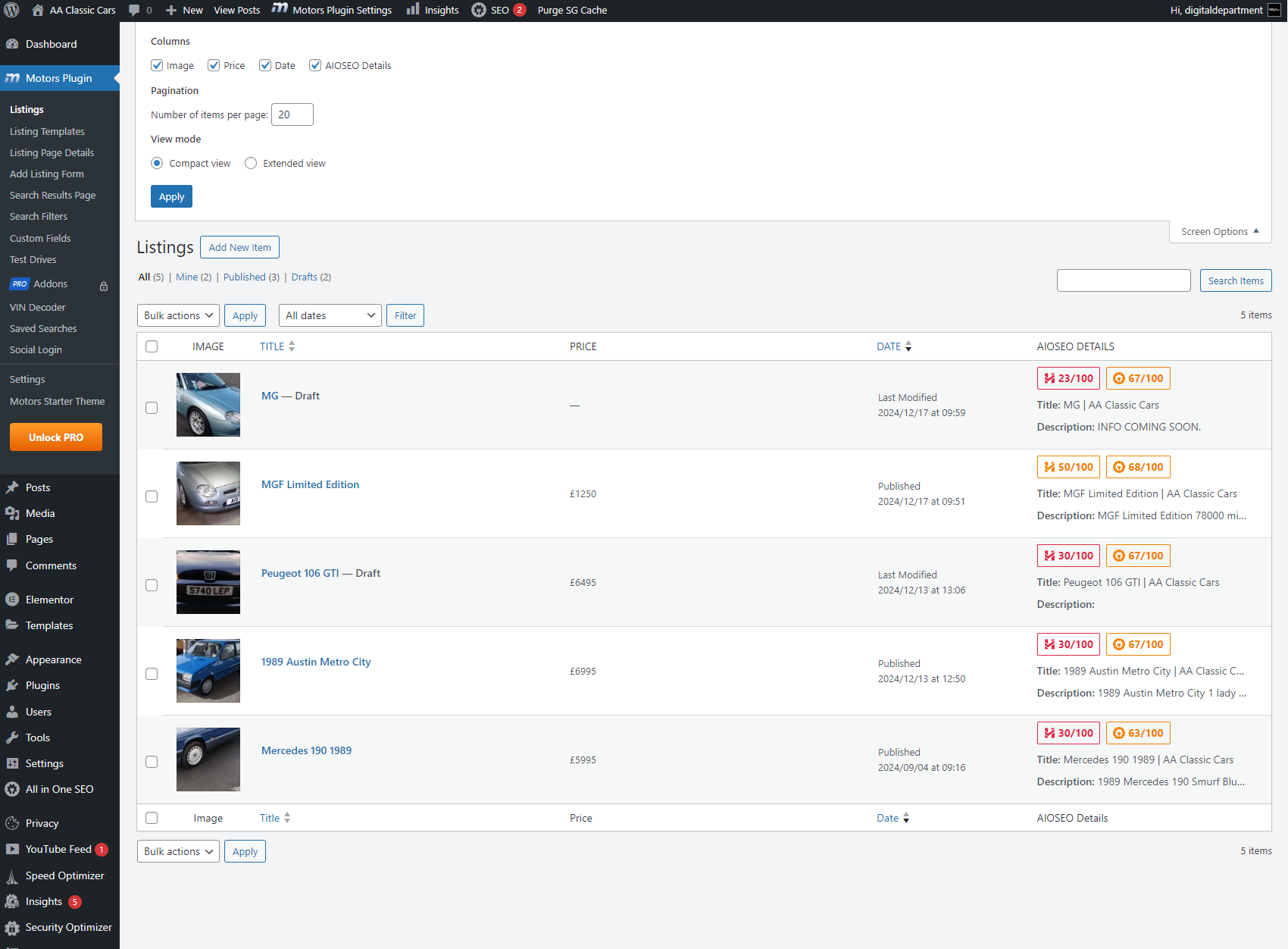Apply the screen options settings
This screenshot has width=1288, height=949.
171,196
